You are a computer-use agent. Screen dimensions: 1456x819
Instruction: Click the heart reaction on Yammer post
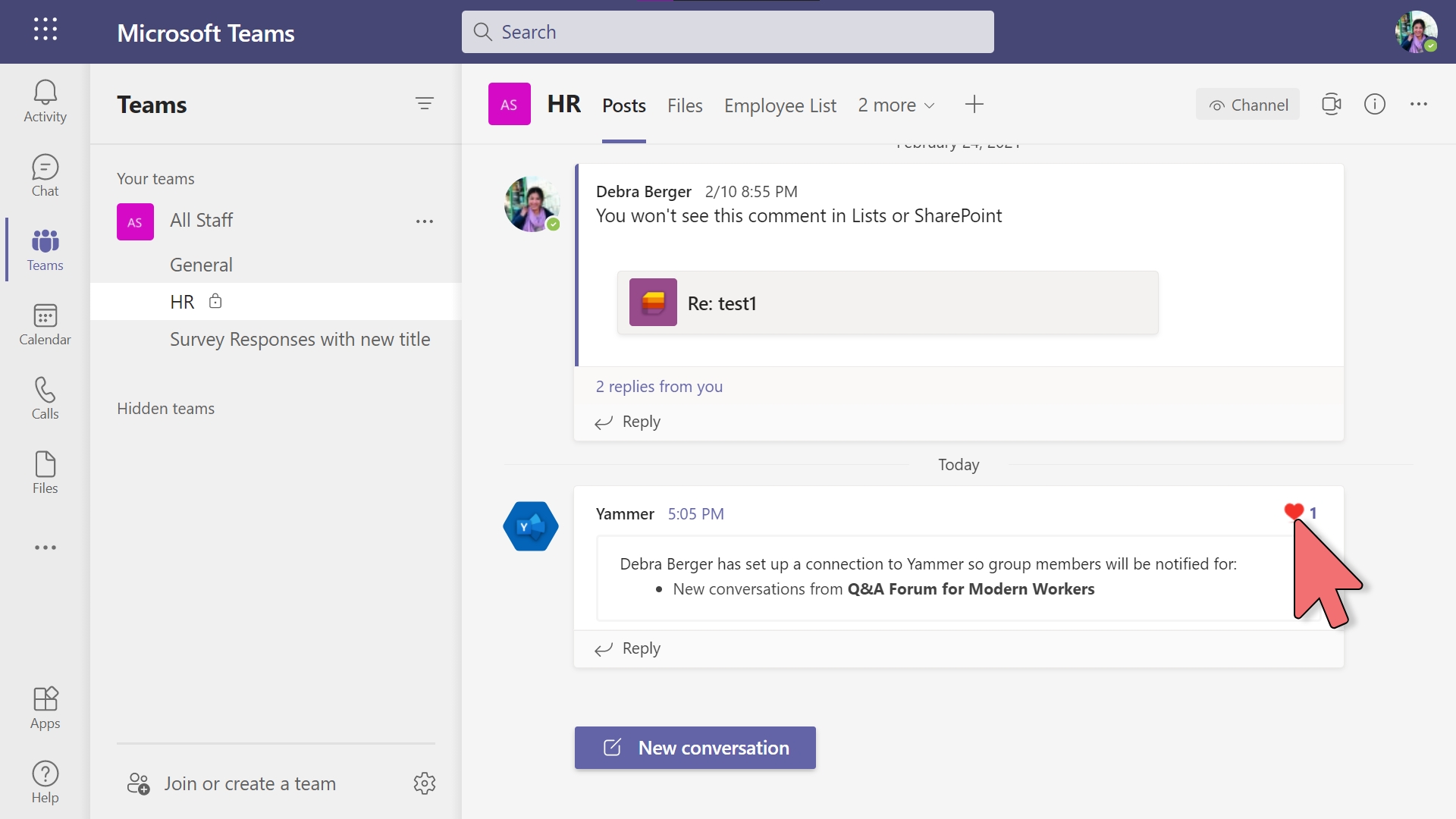pos(1294,512)
